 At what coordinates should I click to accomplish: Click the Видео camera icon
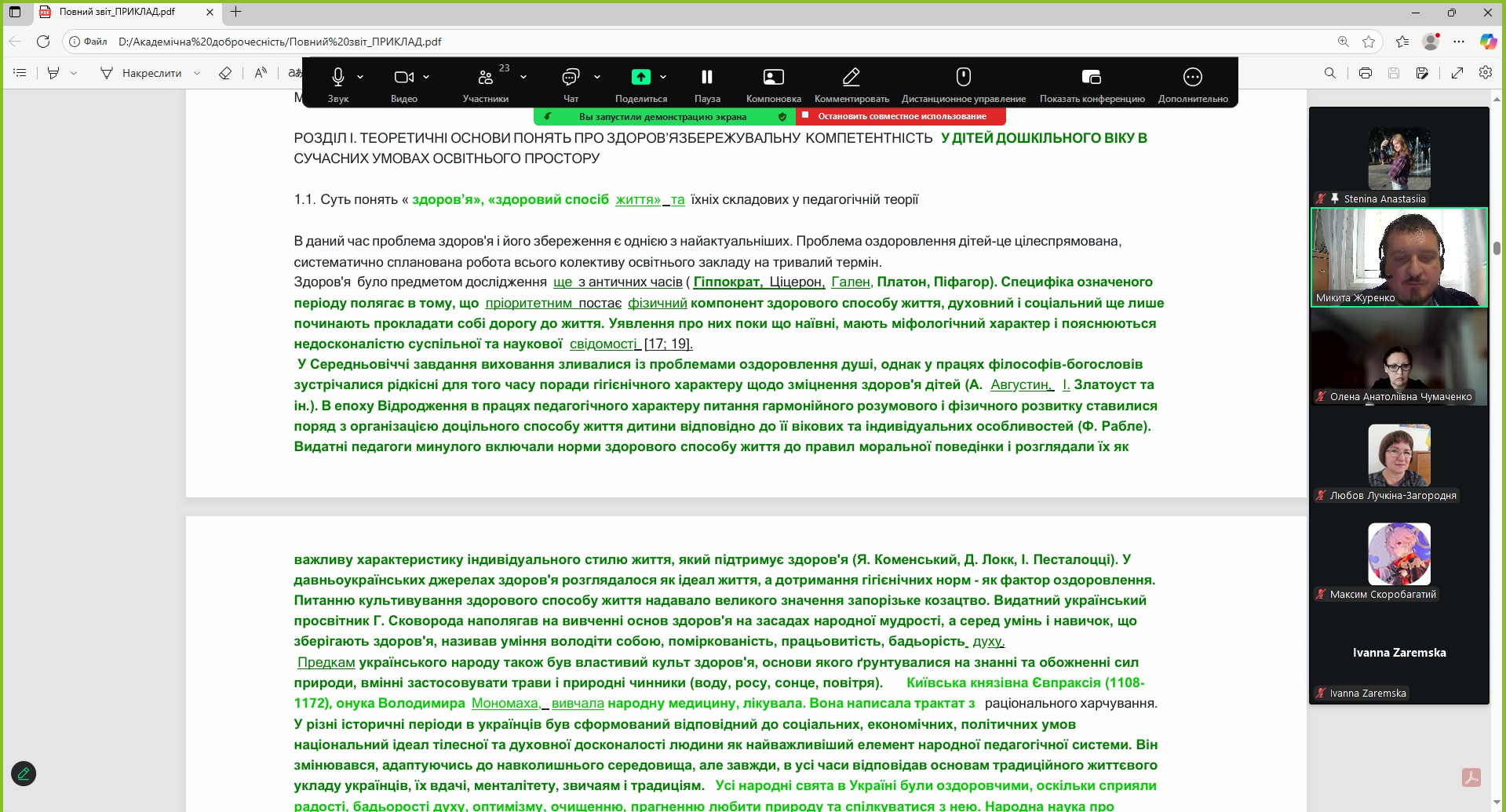tap(403, 77)
